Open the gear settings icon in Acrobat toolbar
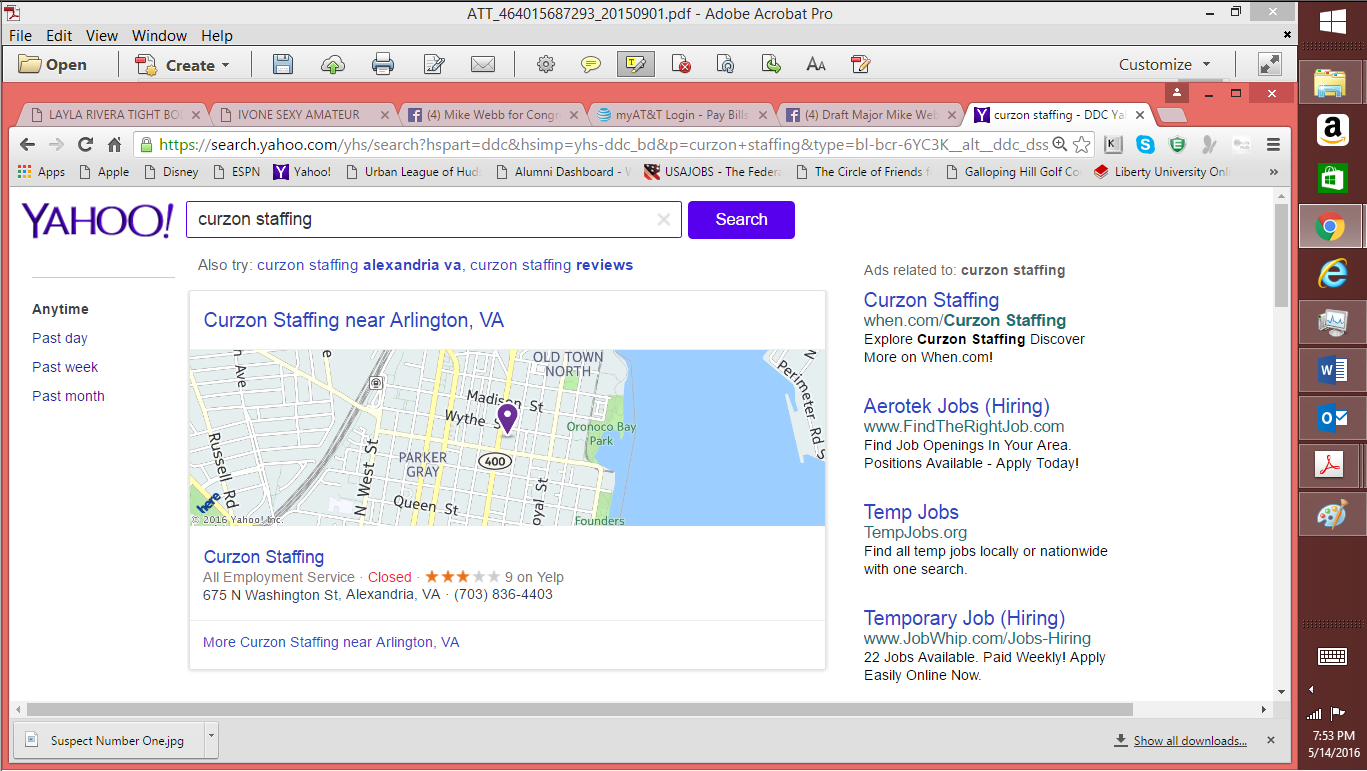 tap(546, 65)
